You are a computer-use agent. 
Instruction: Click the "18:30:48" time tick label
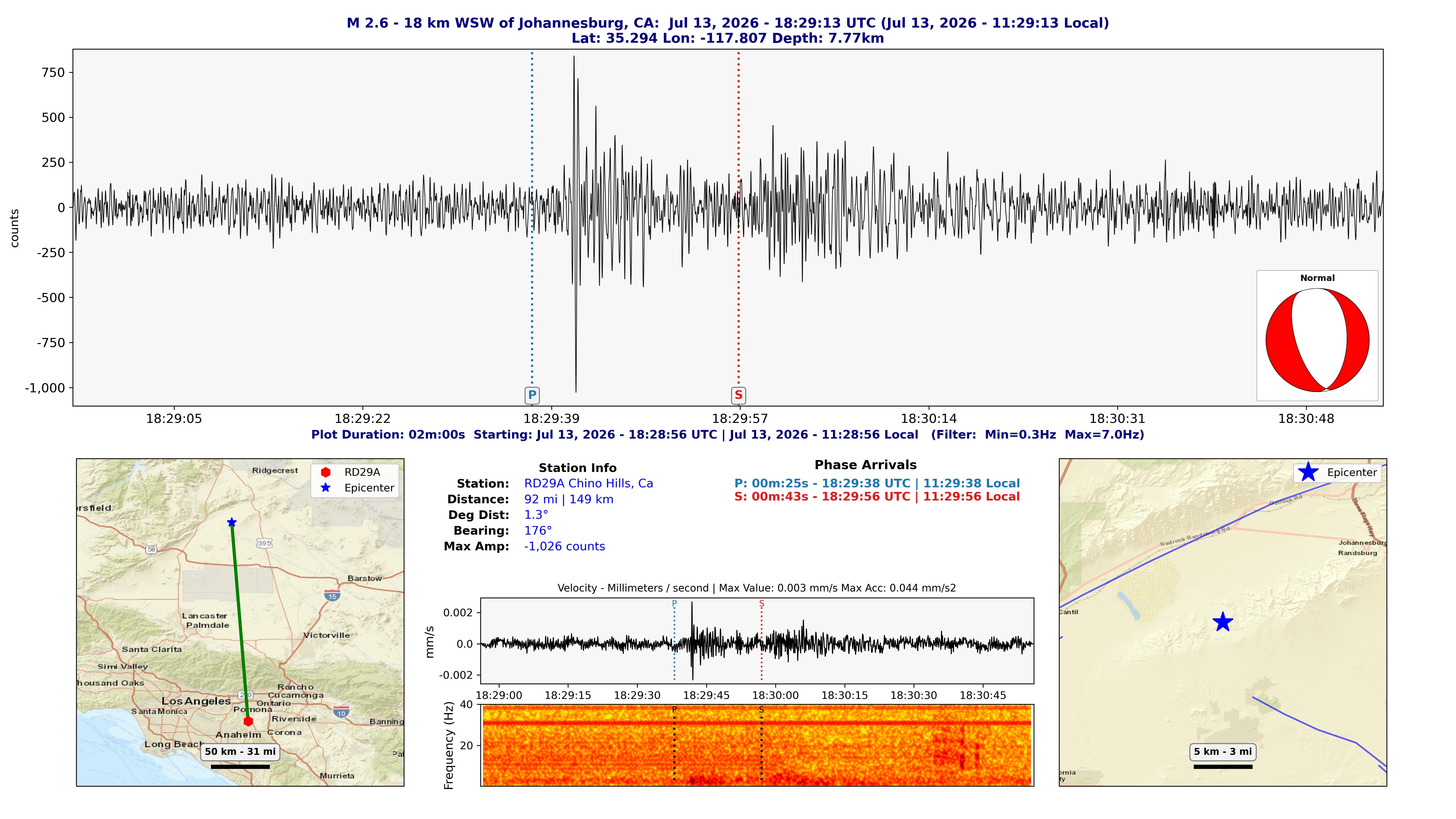click(1306, 419)
